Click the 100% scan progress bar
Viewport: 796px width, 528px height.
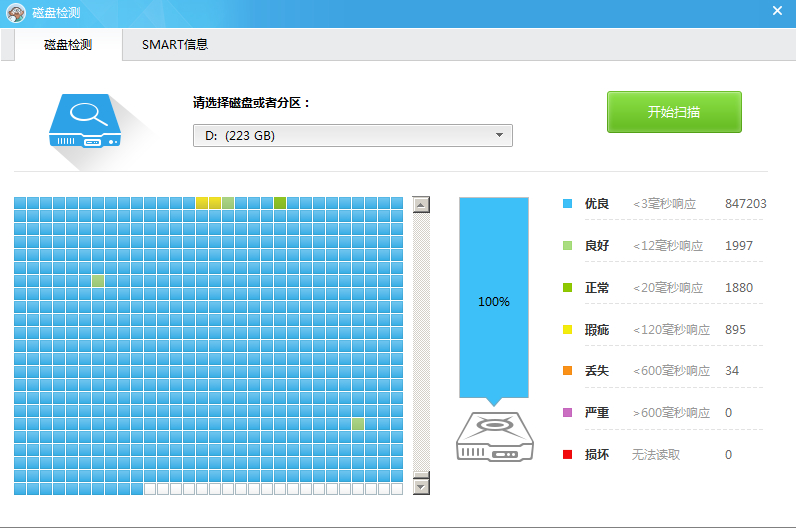(493, 298)
